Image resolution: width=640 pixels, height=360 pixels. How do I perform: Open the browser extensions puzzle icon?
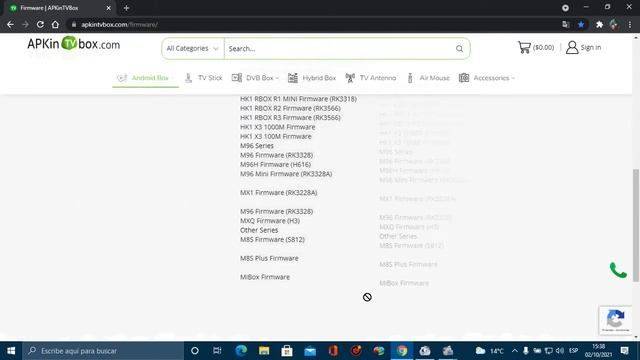pos(599,24)
